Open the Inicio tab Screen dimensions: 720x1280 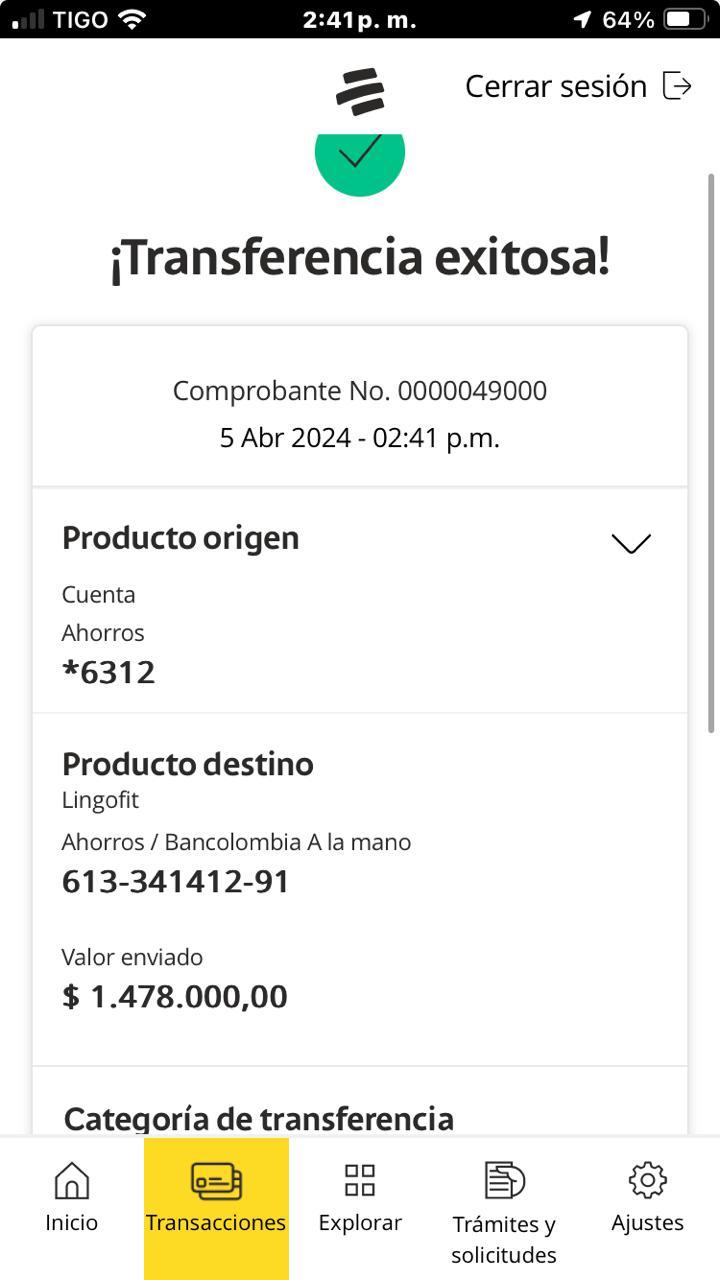[71, 1222]
